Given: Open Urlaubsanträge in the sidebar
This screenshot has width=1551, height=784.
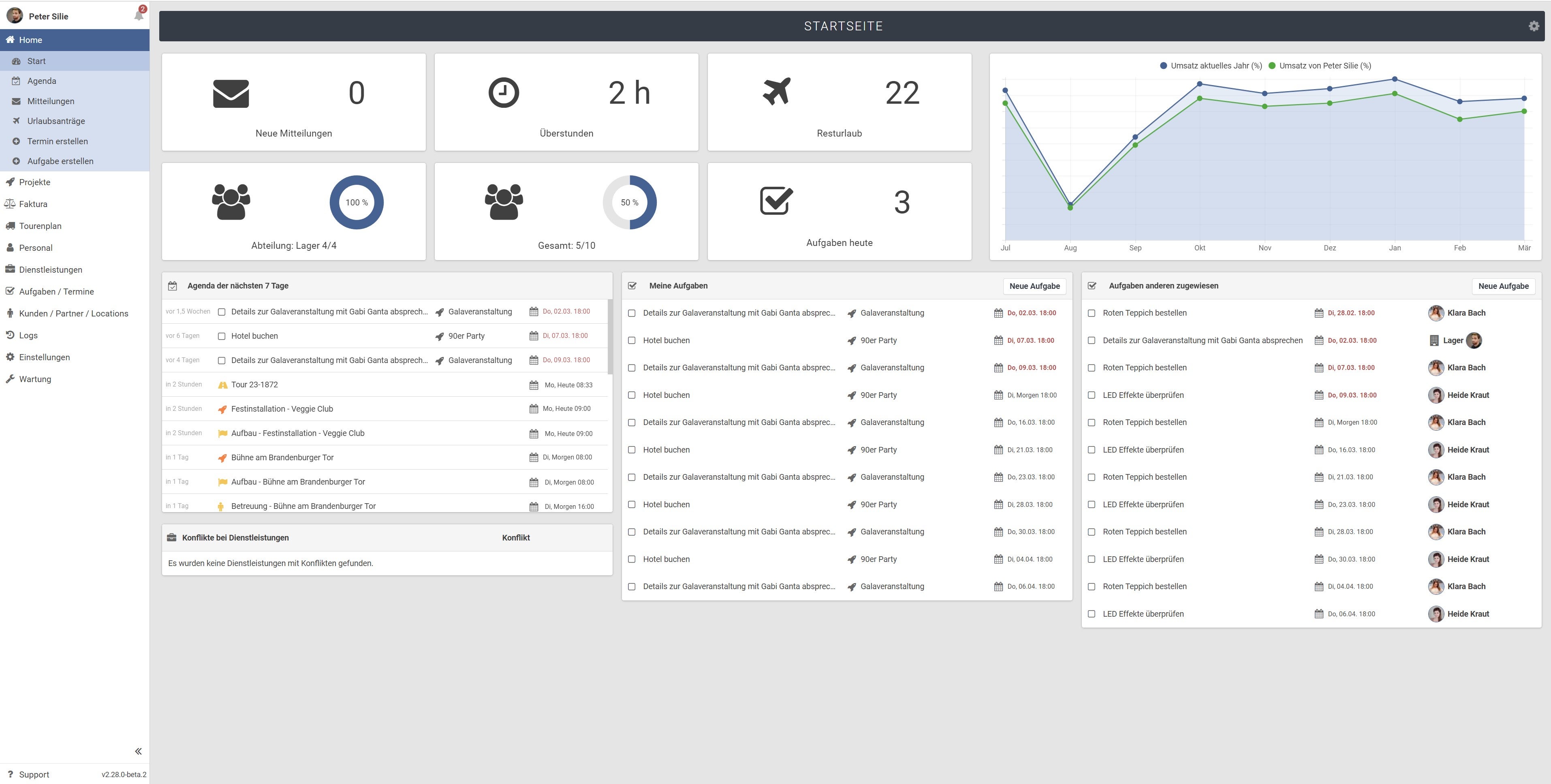Looking at the screenshot, I should (56, 121).
